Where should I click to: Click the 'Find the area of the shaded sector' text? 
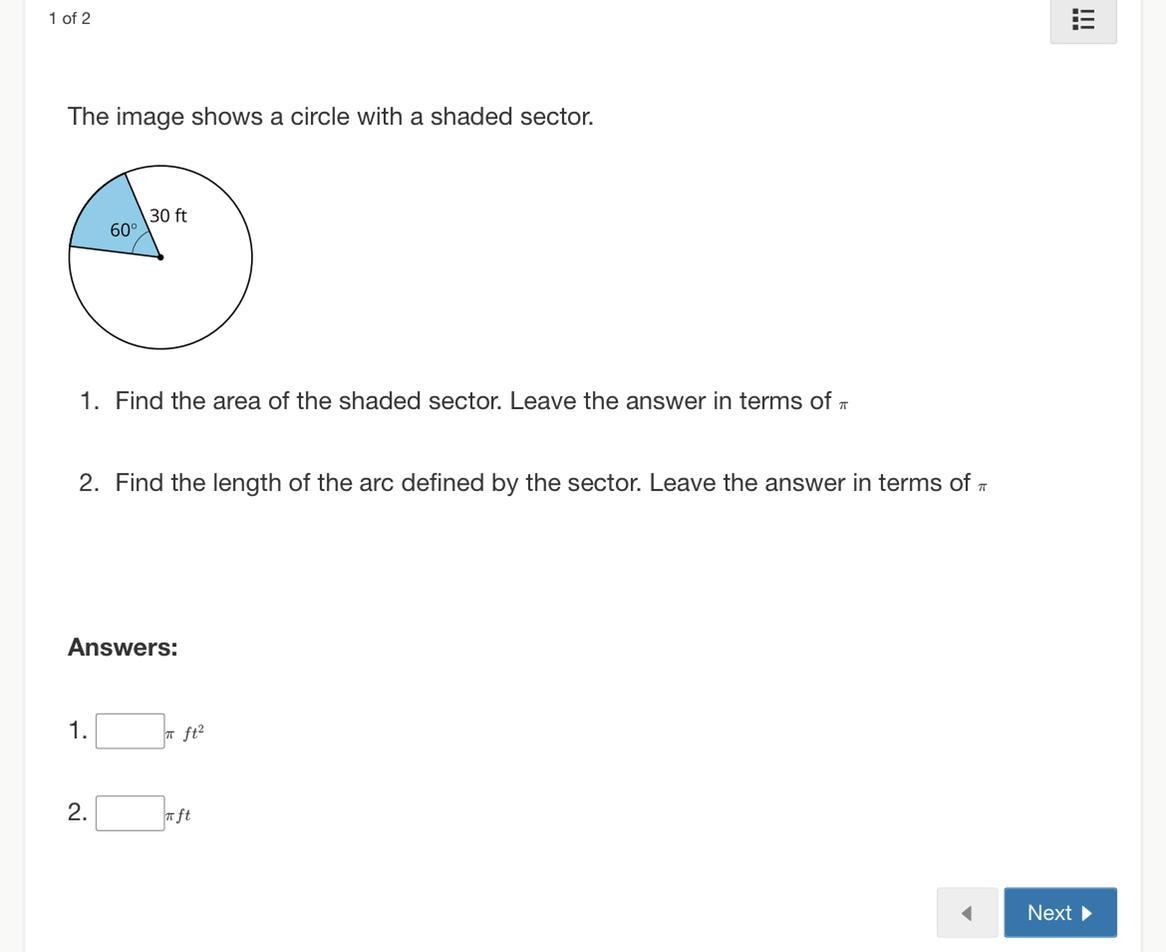tap(308, 401)
